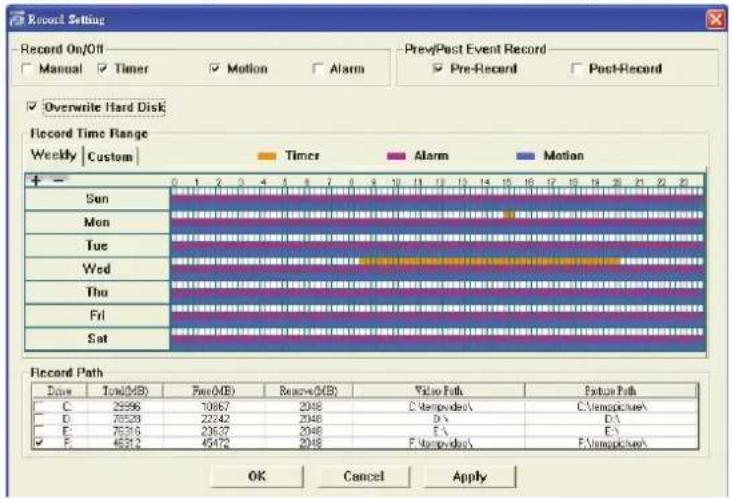Click the Free(MB) column header
This screenshot has width=732, height=499.
point(214,391)
